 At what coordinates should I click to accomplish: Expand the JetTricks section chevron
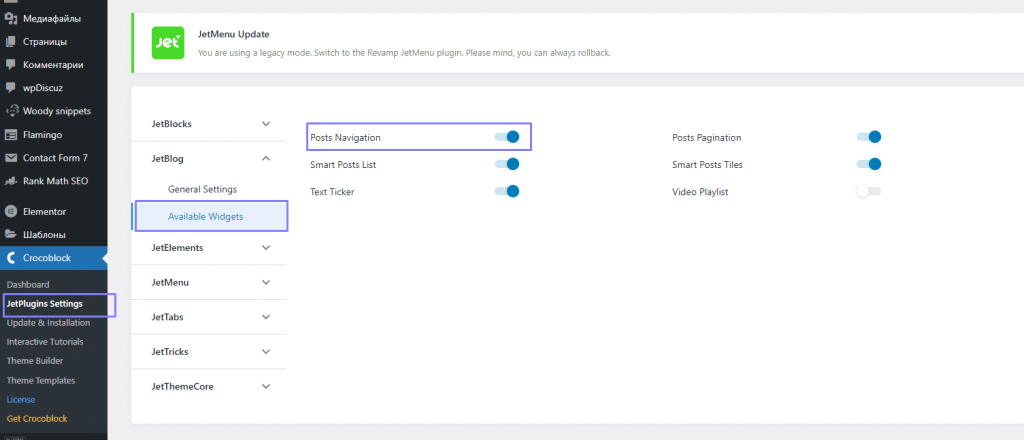point(266,351)
